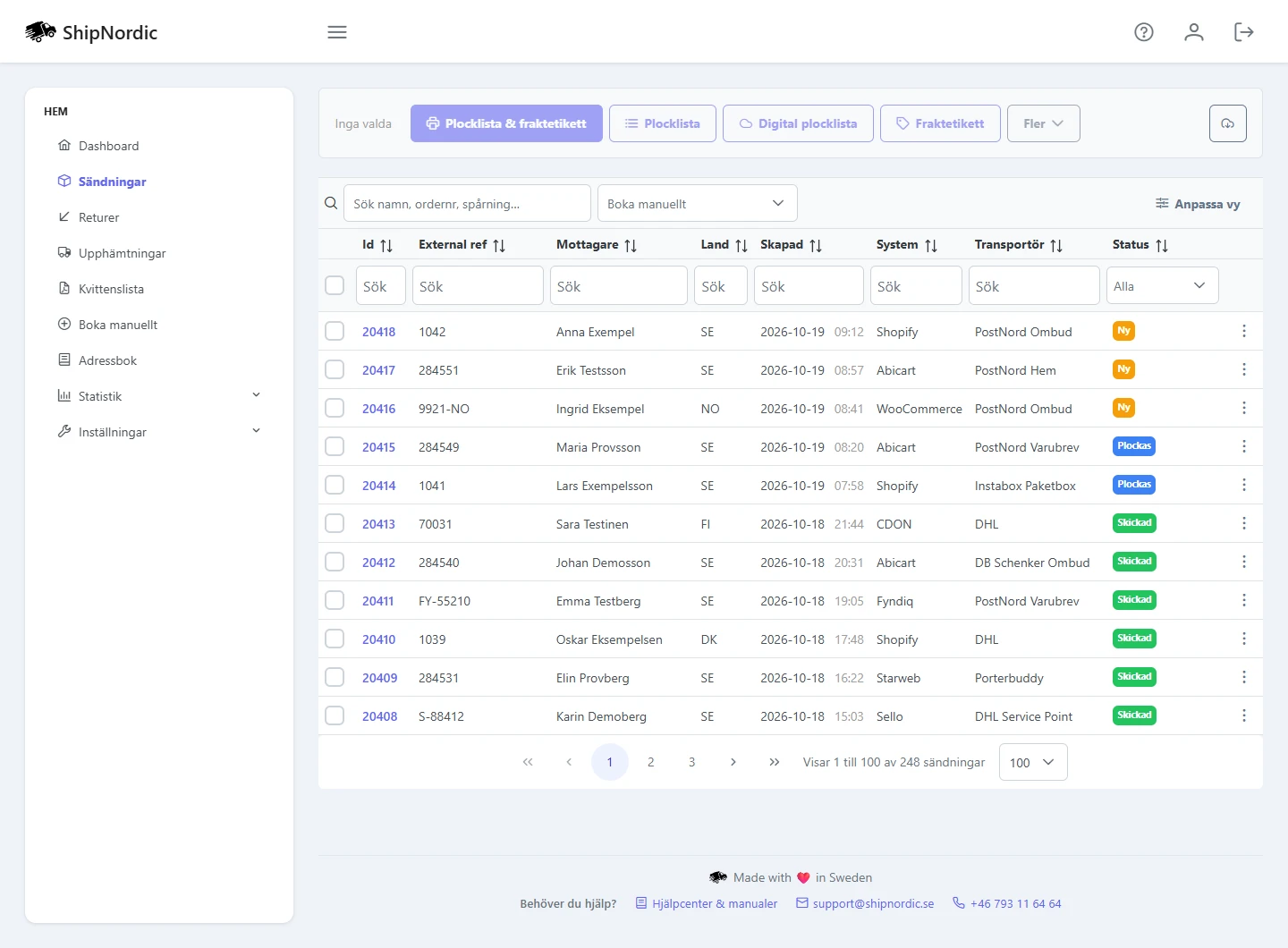The width and height of the screenshot is (1288, 948).
Task: Open row actions for shipment 20413
Action: (x=1244, y=523)
